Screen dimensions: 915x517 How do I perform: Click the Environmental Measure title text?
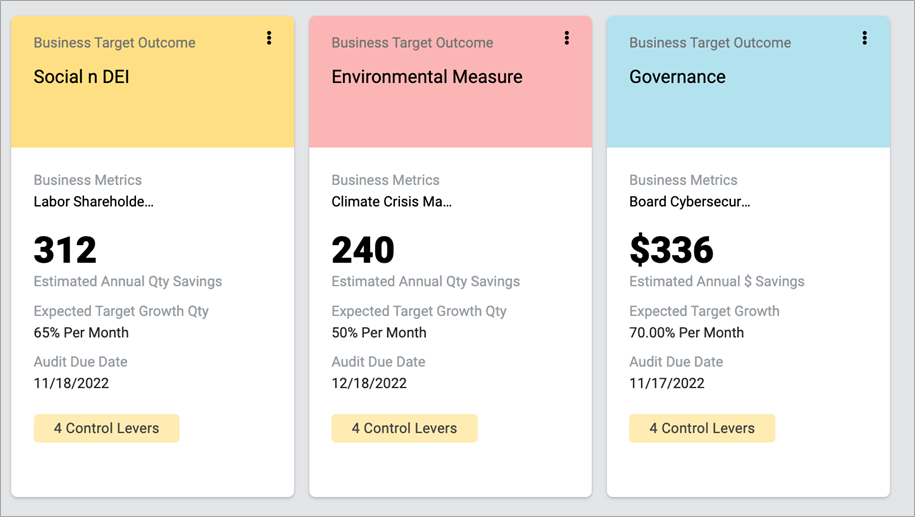[x=427, y=77]
